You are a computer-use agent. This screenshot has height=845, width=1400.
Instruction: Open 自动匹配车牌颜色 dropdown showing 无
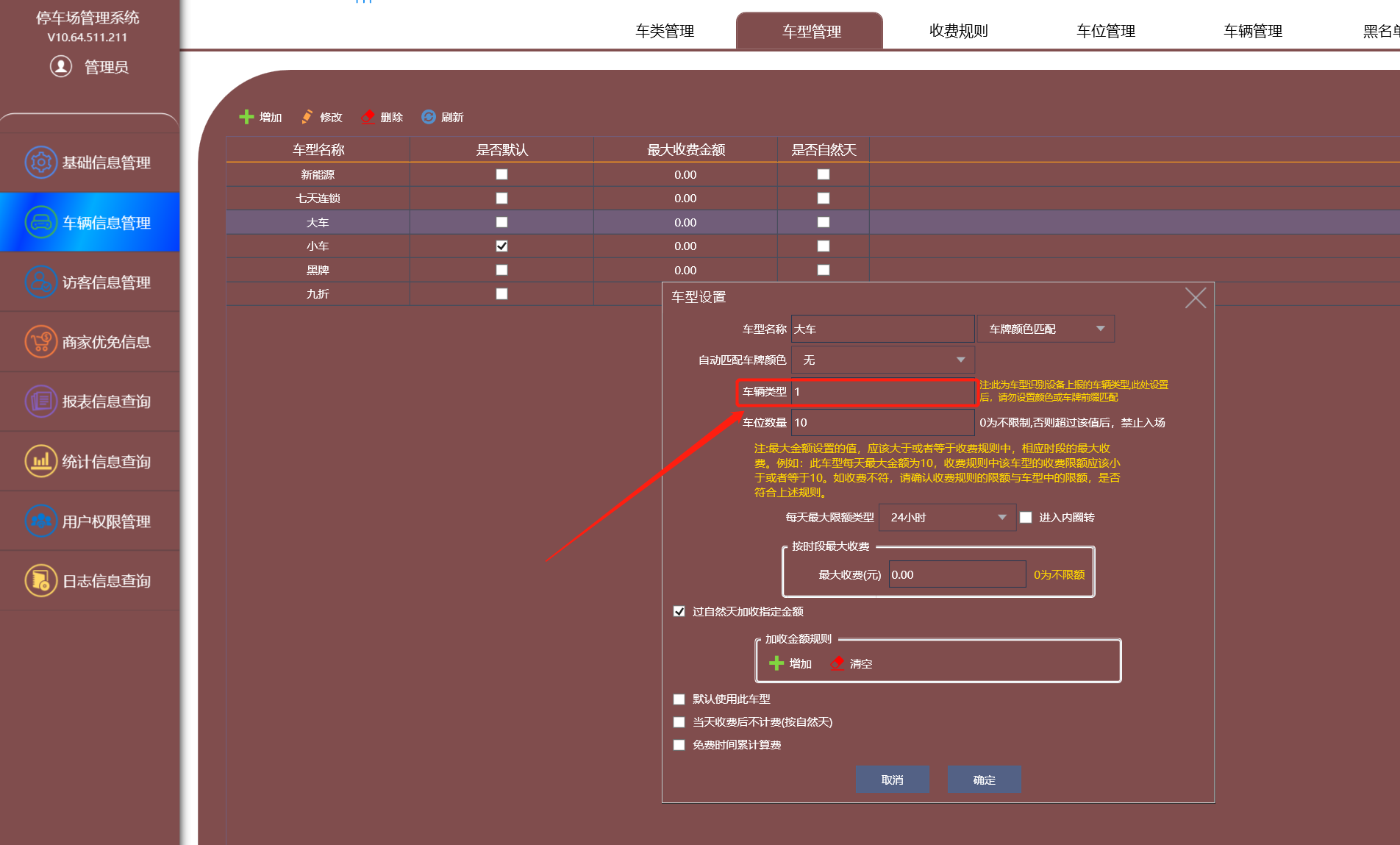click(883, 360)
